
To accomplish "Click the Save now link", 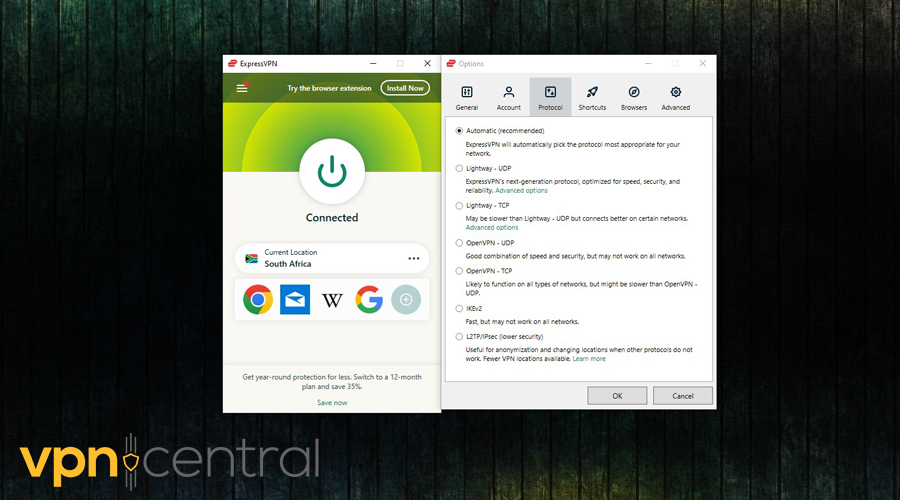I will pos(332,403).
